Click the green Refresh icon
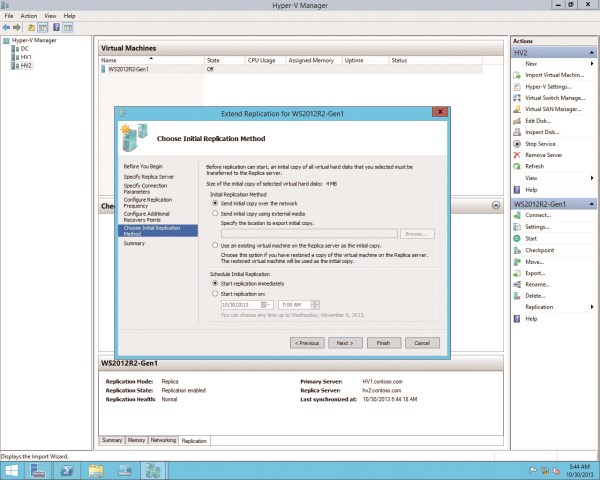Screen dimensions: 600x480 tap(517, 167)
